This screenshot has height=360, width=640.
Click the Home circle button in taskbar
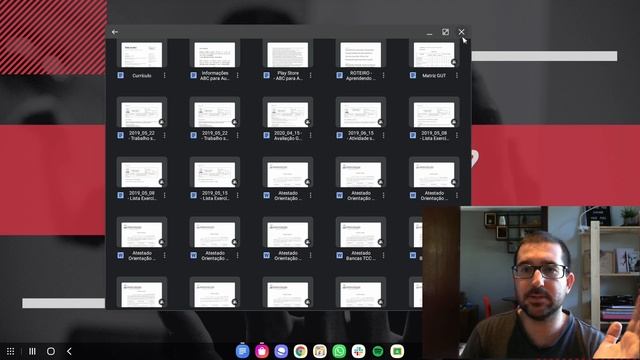pos(51,351)
